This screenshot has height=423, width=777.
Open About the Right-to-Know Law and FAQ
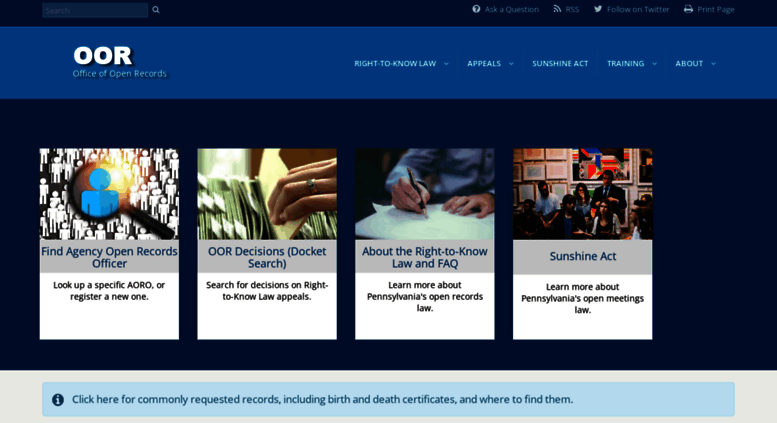(x=425, y=257)
